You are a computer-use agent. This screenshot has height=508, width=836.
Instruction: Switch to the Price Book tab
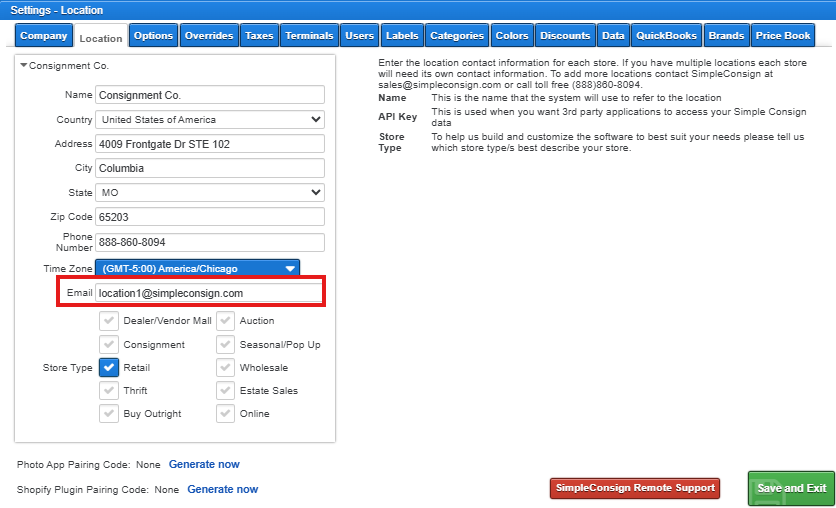coord(783,36)
